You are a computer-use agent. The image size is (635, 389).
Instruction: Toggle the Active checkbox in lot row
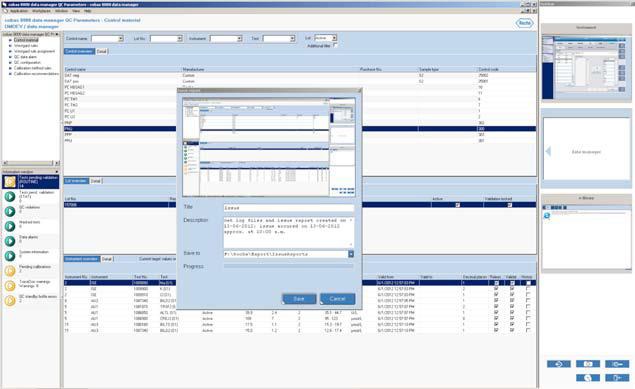[x=458, y=205]
